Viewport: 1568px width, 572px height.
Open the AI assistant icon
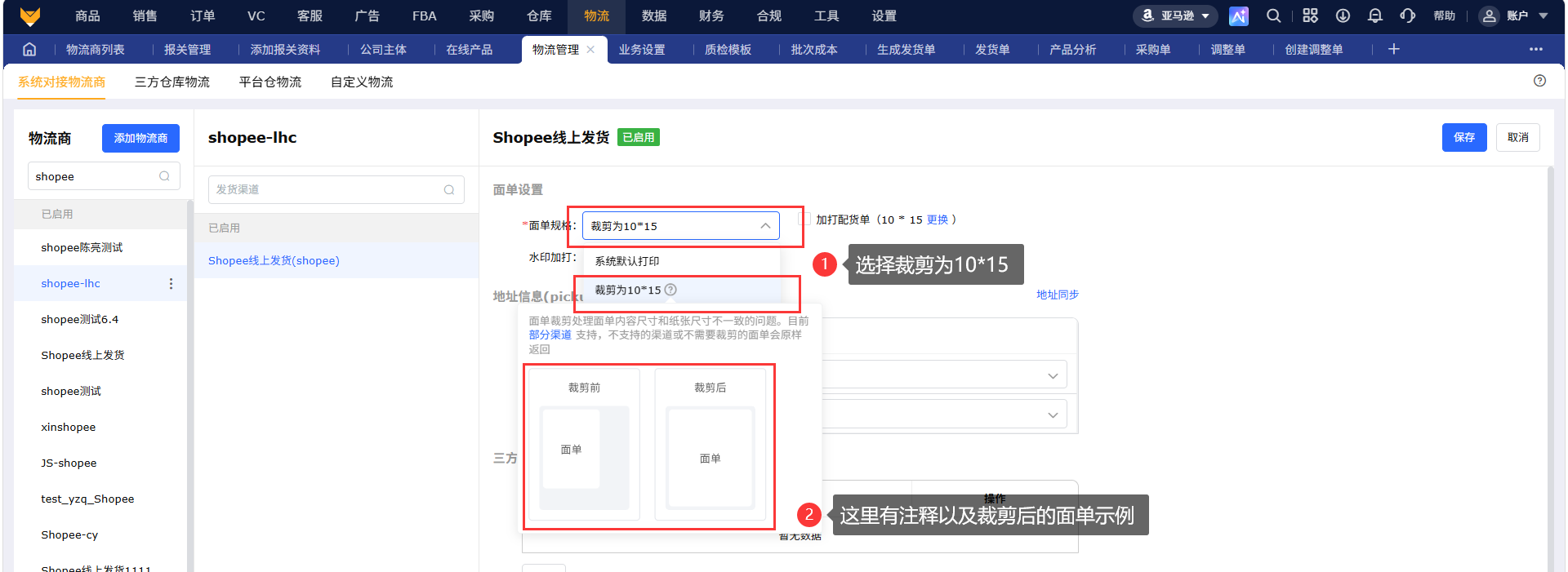[1239, 16]
